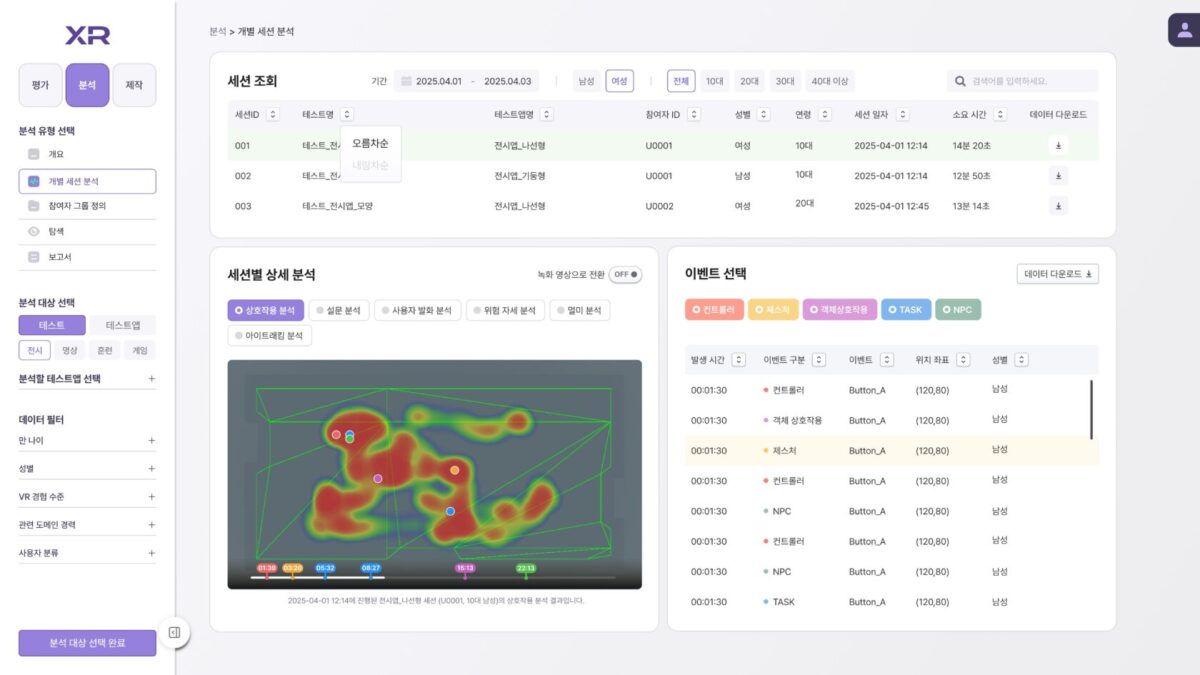Click the calendar icon in the period field
Screen dimensions: 1200x675
click(406, 81)
